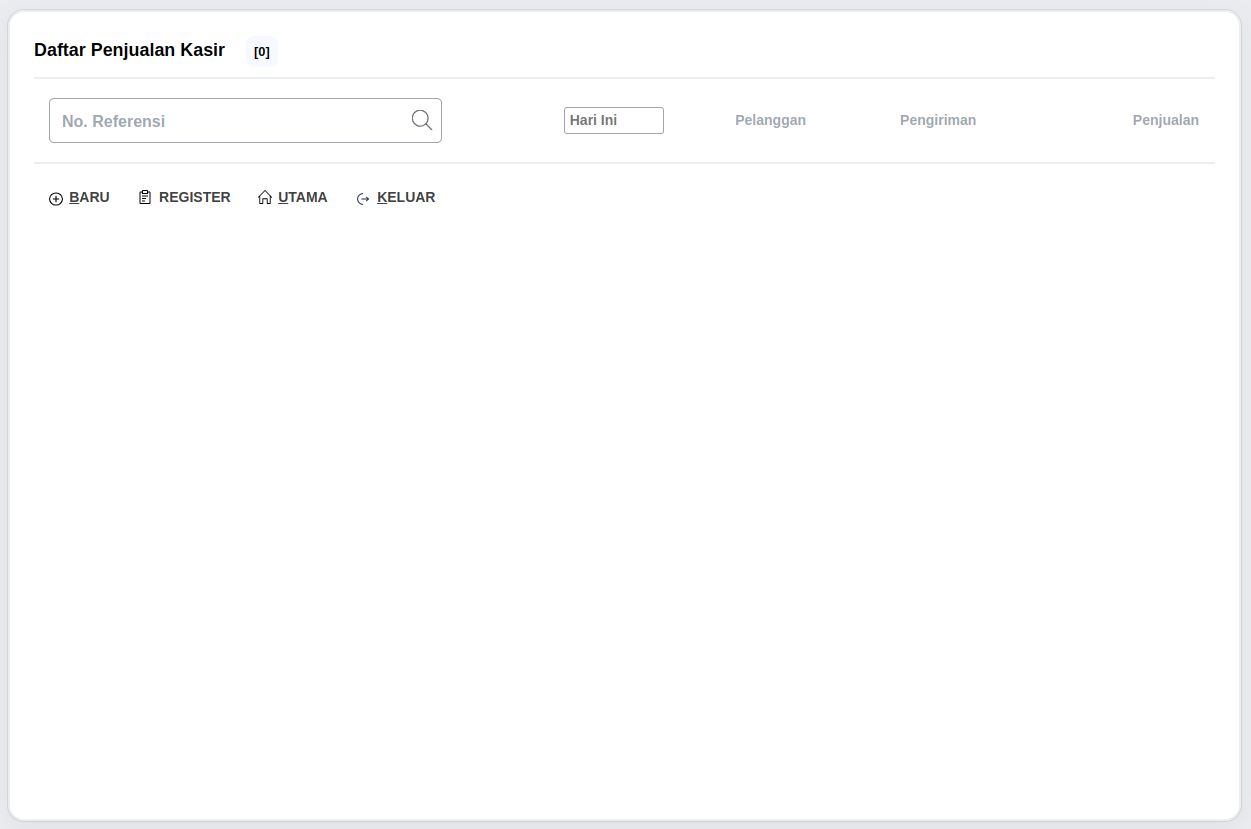Click the house icon beside UTAMA
The image size is (1251, 829).
click(x=265, y=198)
